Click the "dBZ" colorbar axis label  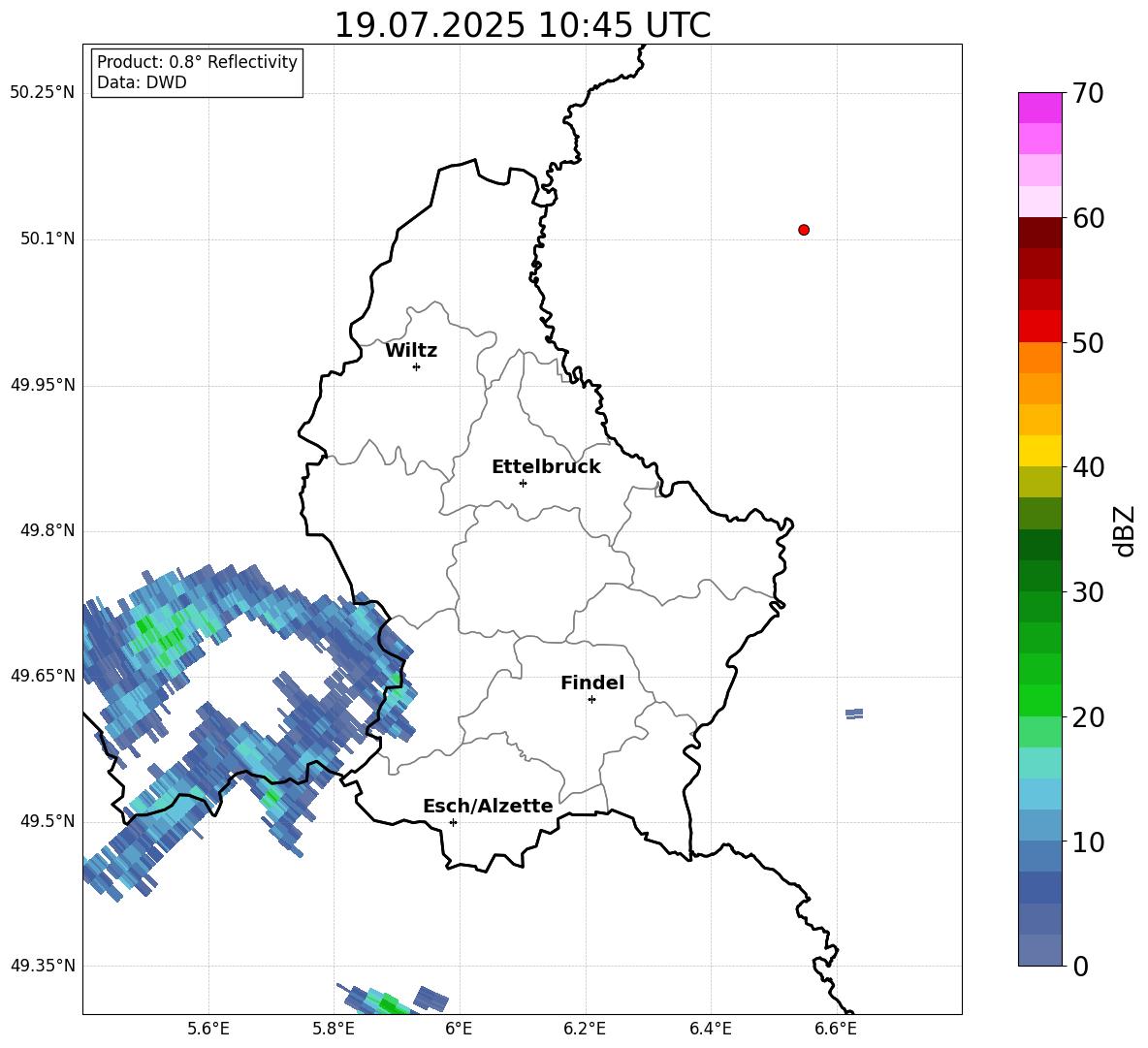click(1126, 530)
